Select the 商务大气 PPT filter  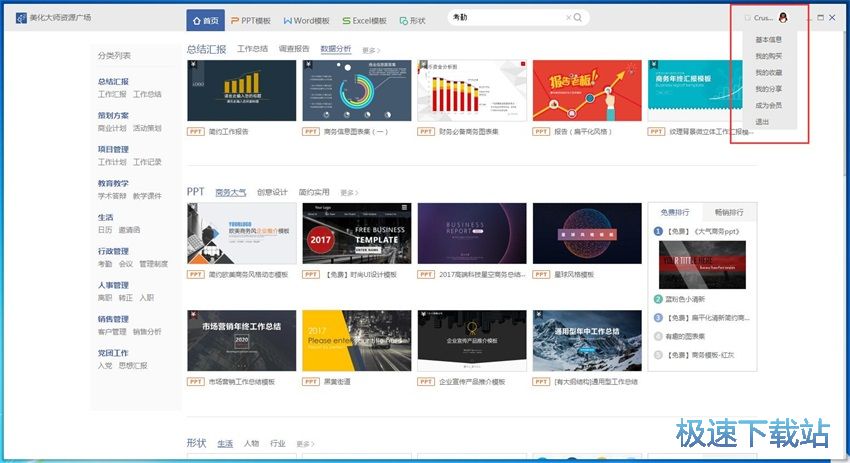point(230,192)
